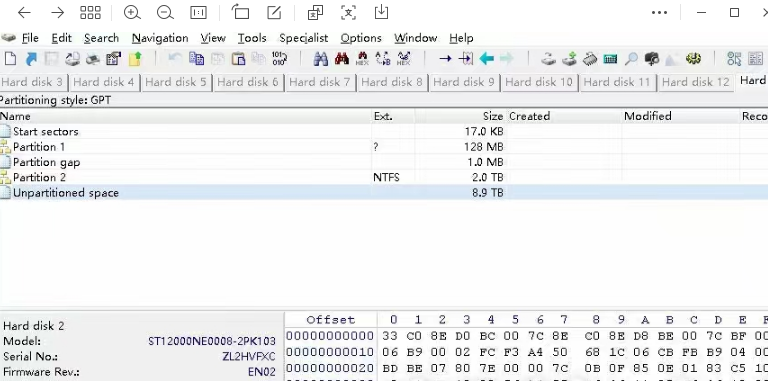The width and height of the screenshot is (768, 381).
Task: Switch to the Hard disk 5 tab
Action: [x=176, y=82]
